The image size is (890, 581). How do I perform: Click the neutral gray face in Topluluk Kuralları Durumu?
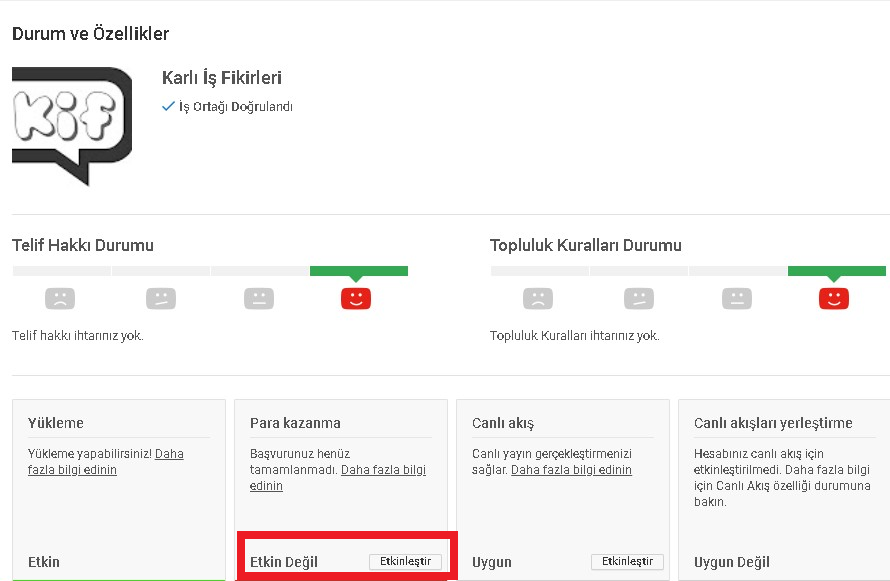(x=737, y=298)
